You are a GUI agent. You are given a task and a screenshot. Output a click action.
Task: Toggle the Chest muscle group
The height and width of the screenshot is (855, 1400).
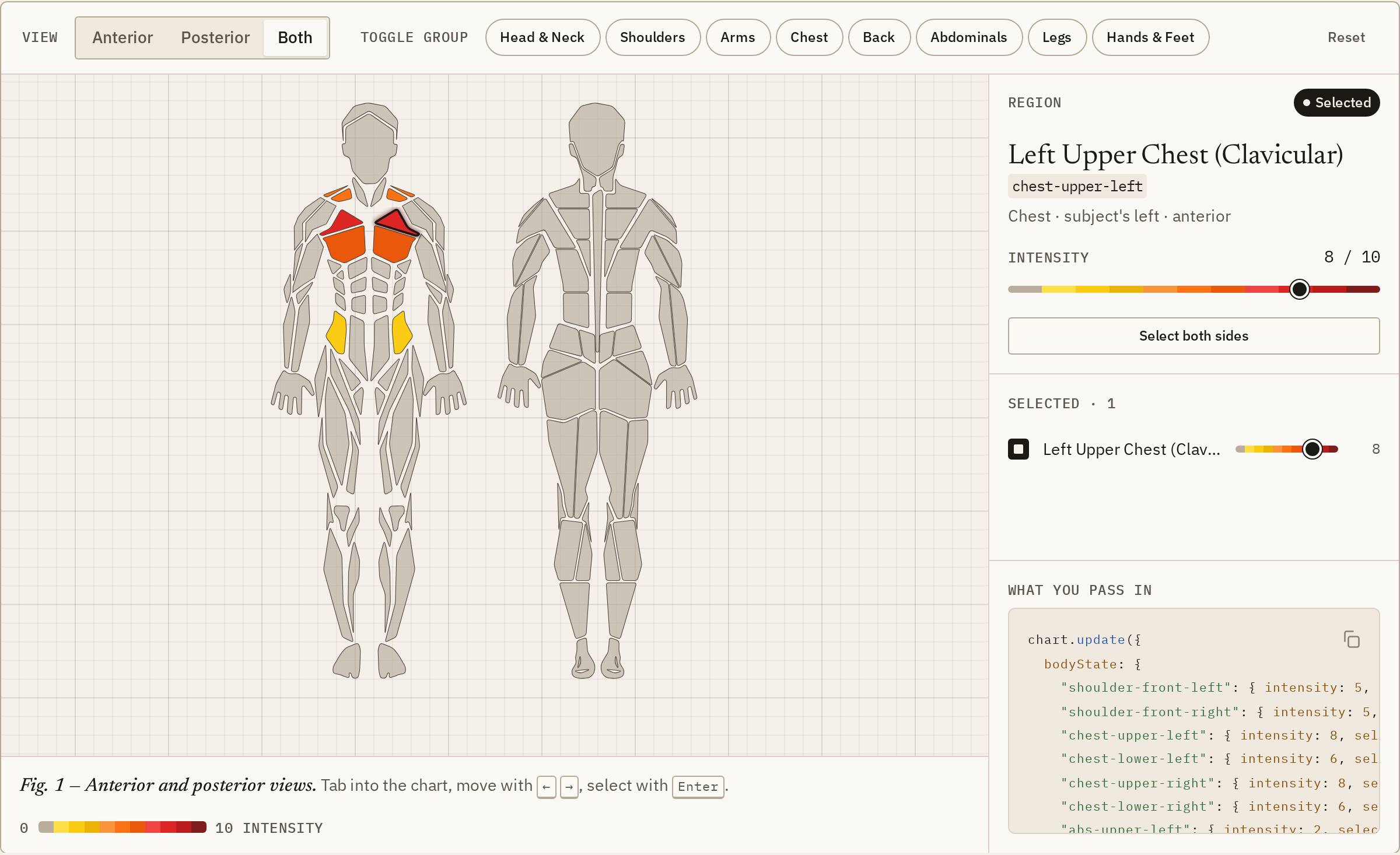[809, 37]
